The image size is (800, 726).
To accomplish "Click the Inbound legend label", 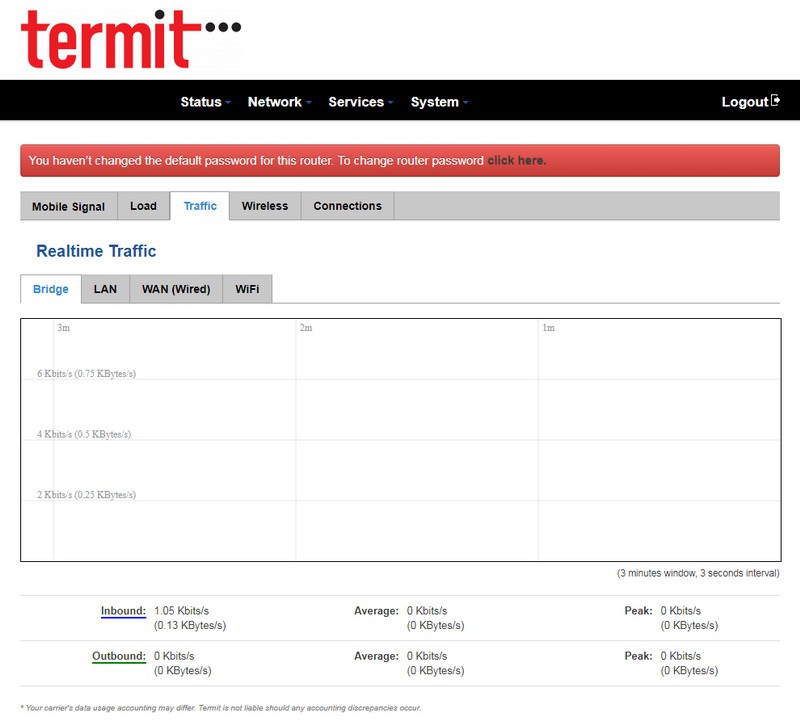I will tap(123, 611).
